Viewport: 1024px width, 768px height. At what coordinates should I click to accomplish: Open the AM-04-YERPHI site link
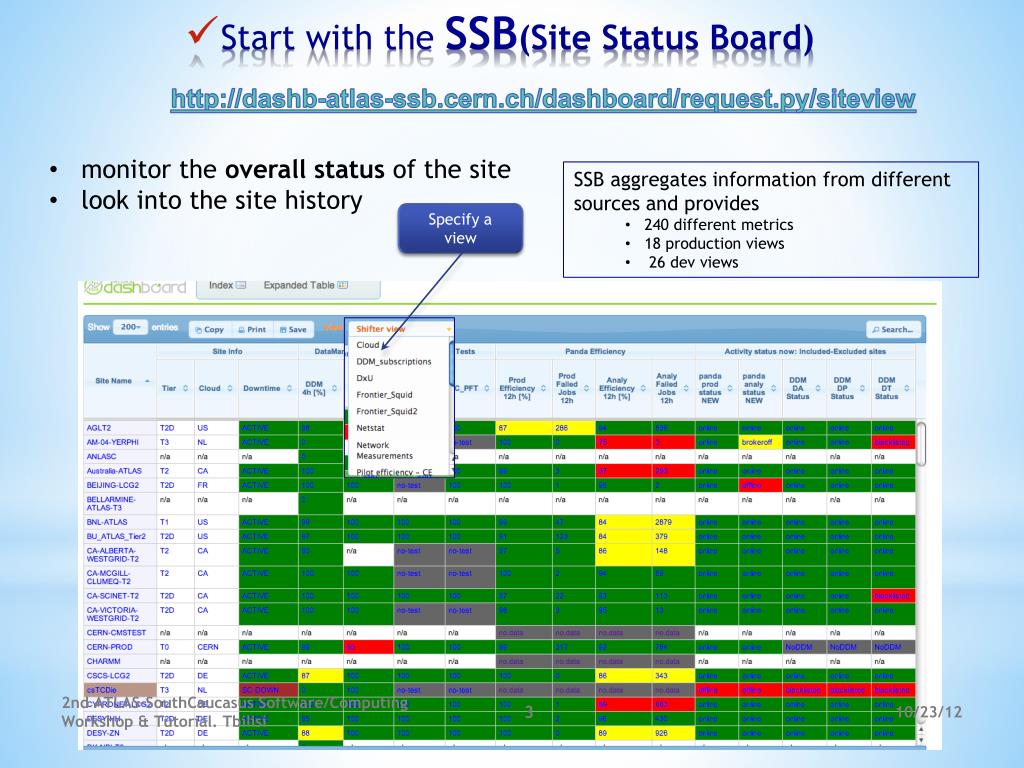[x=112, y=443]
